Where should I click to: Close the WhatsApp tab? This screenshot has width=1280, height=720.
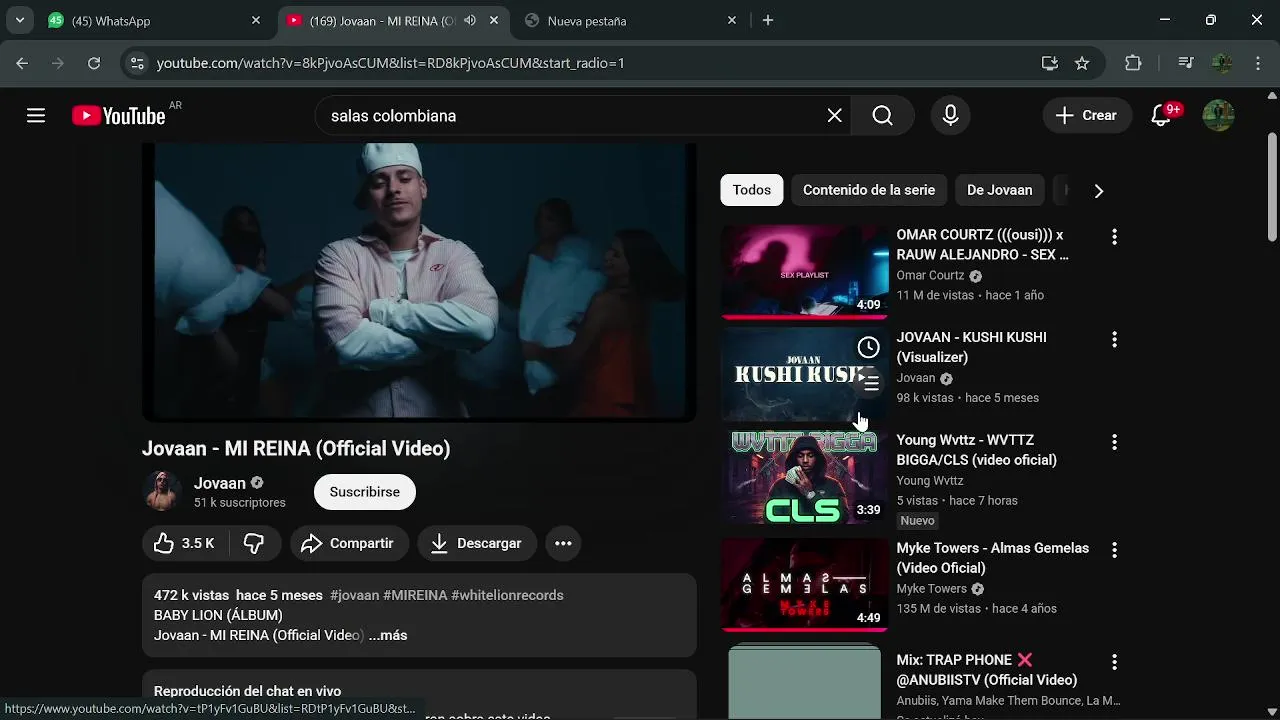pyautogui.click(x=256, y=20)
